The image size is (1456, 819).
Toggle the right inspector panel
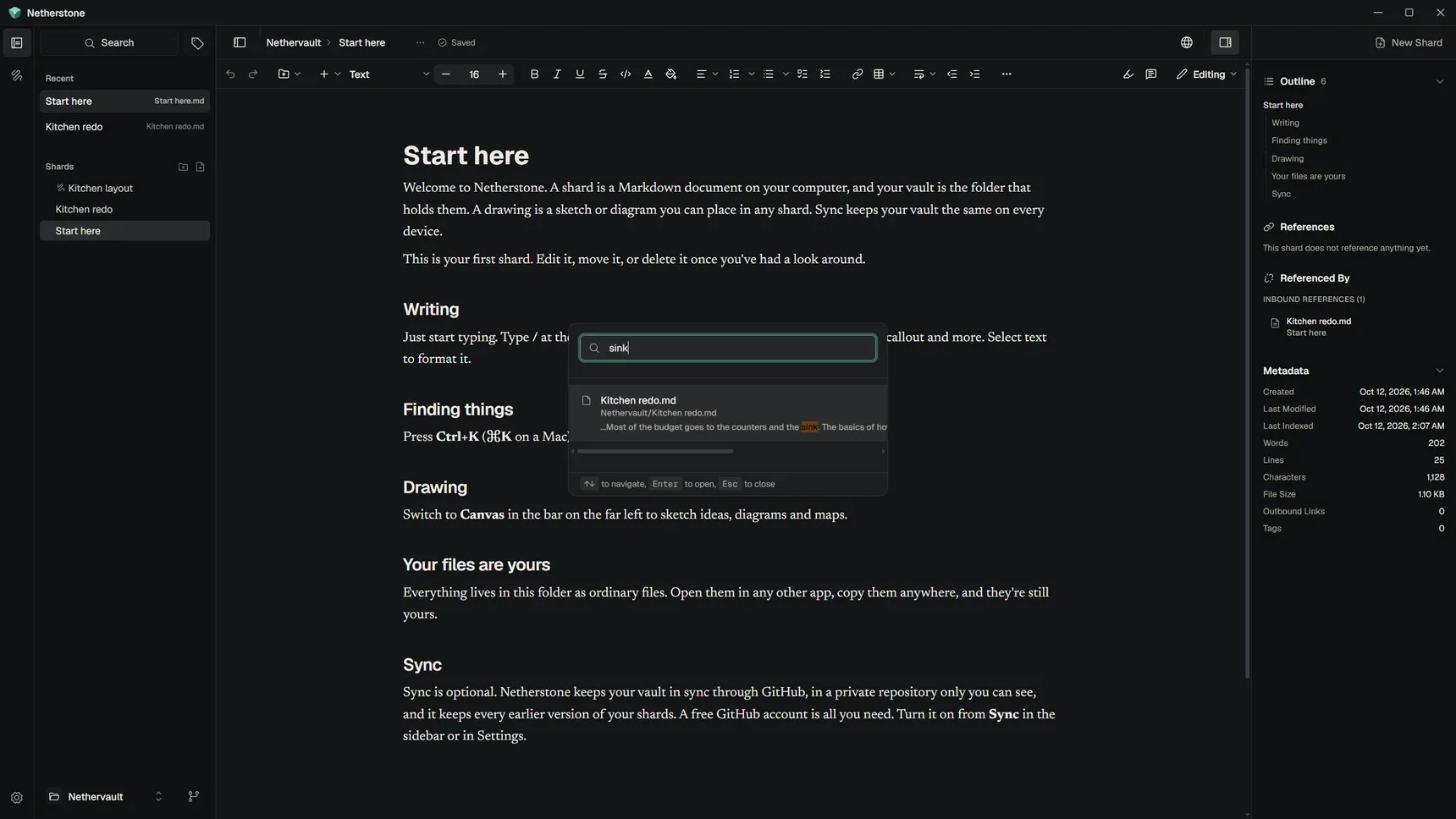[1225, 43]
